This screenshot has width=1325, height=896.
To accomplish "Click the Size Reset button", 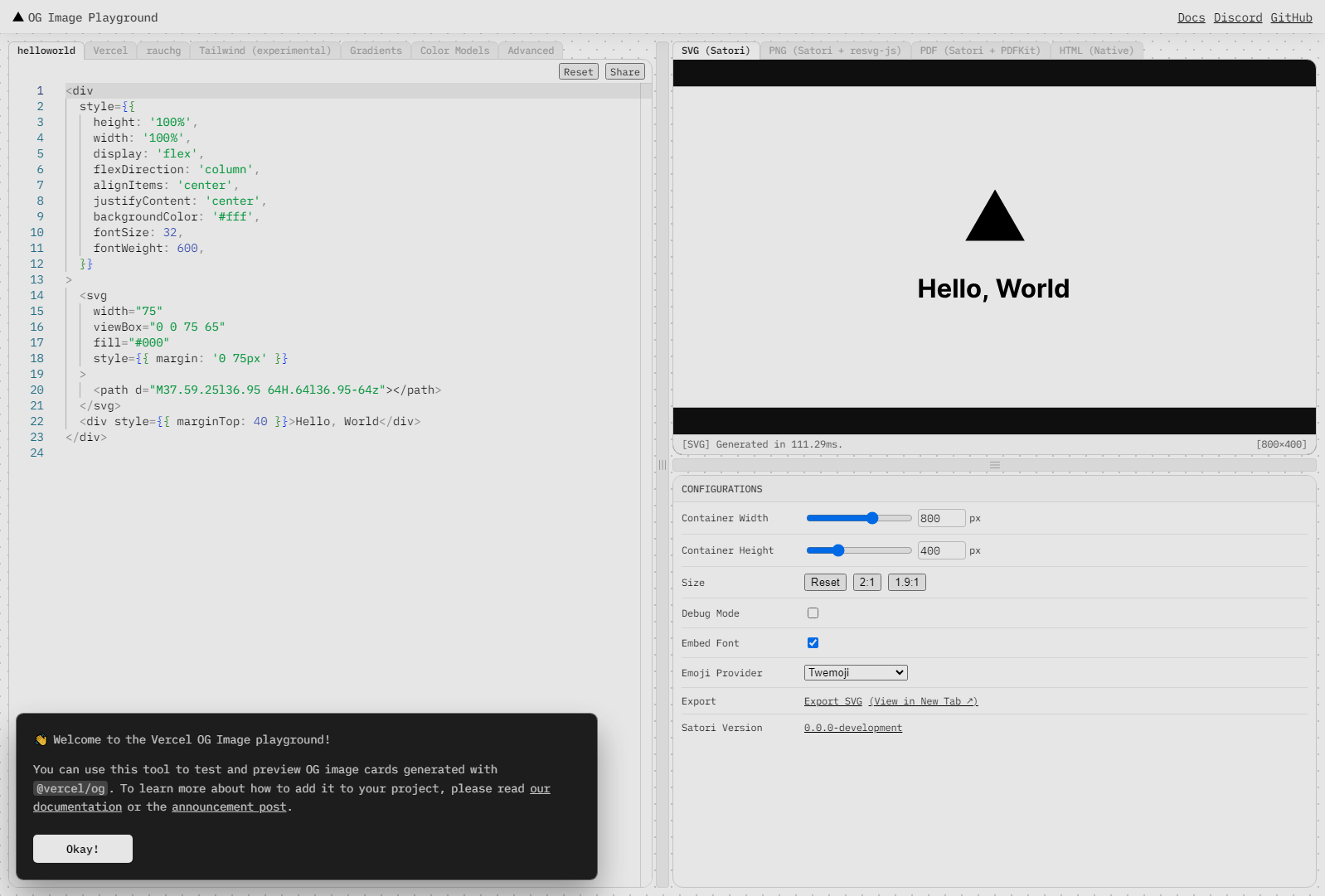I will tap(825, 583).
